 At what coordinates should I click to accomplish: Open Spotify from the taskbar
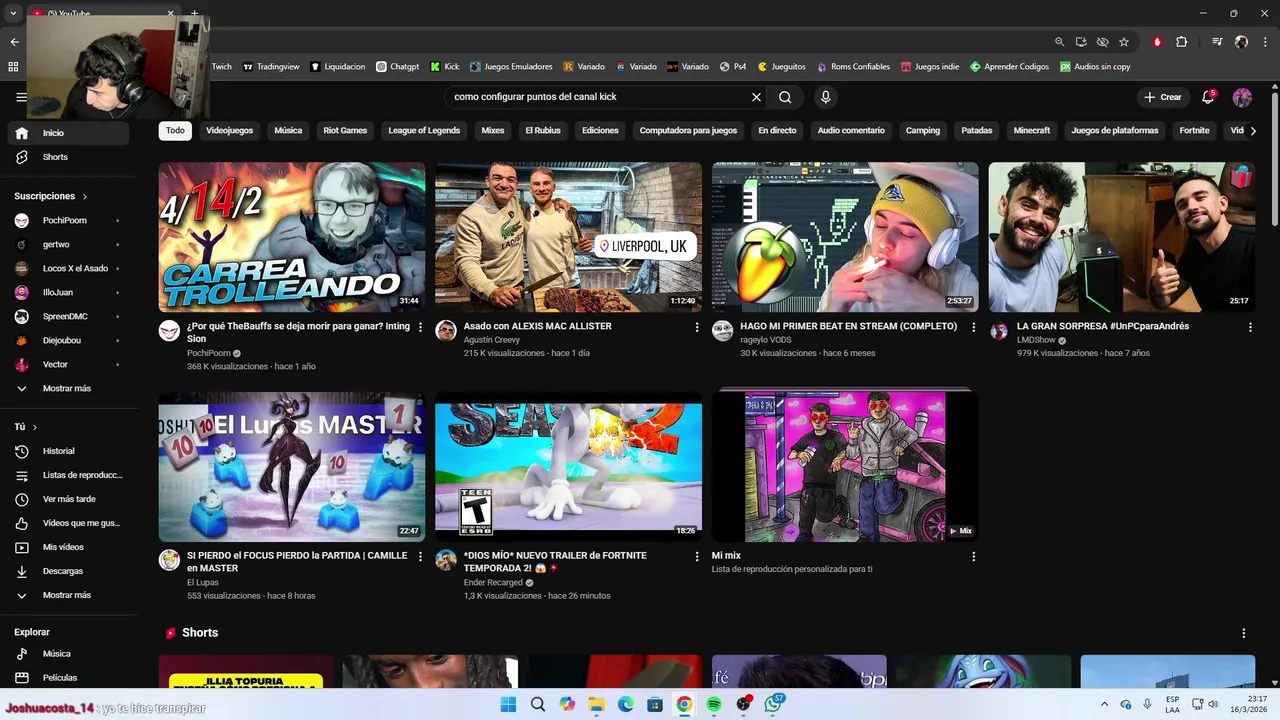pyautogui.click(x=714, y=704)
